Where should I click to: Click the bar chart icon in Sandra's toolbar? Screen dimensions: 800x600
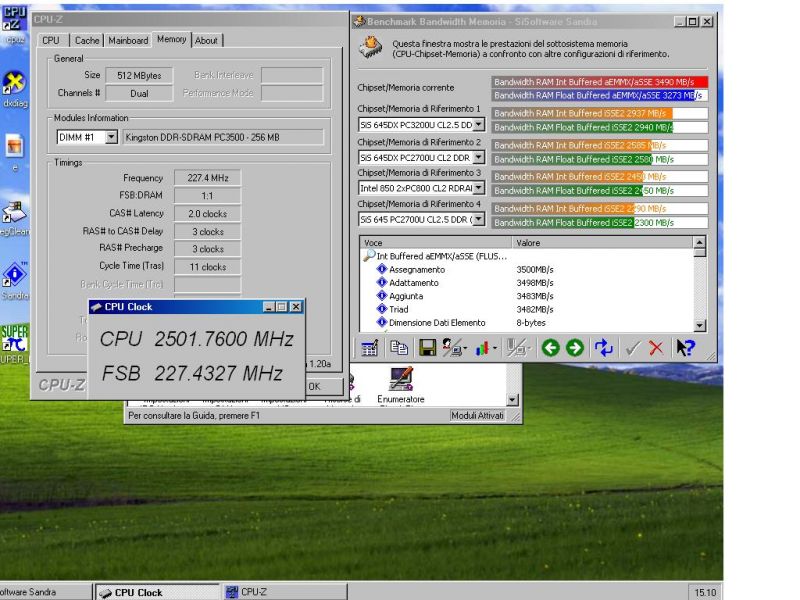tap(485, 348)
